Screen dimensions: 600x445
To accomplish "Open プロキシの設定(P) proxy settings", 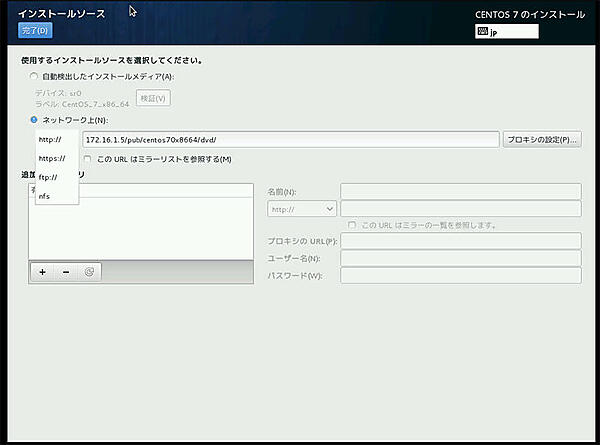I will (x=540, y=140).
